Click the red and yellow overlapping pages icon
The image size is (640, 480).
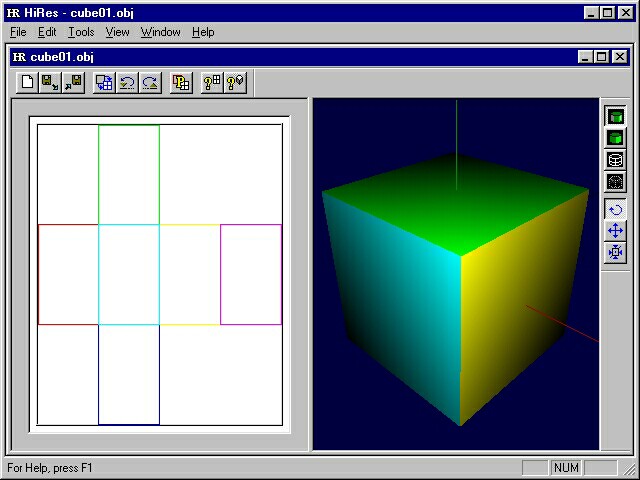(x=181, y=83)
